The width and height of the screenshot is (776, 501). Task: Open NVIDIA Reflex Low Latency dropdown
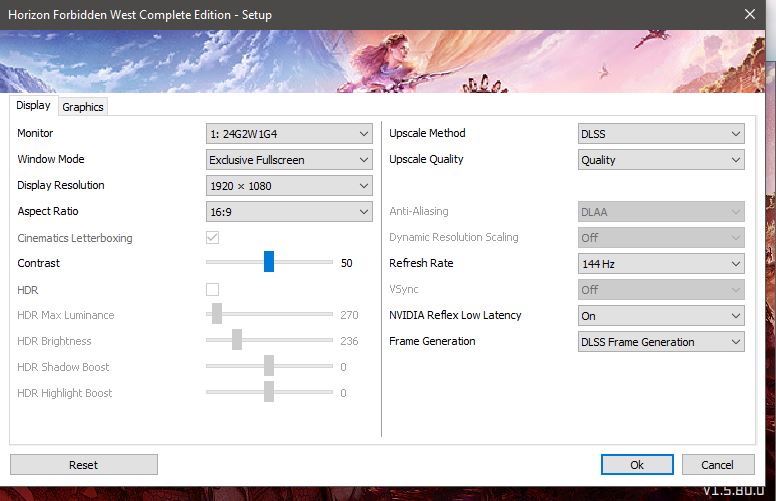661,316
